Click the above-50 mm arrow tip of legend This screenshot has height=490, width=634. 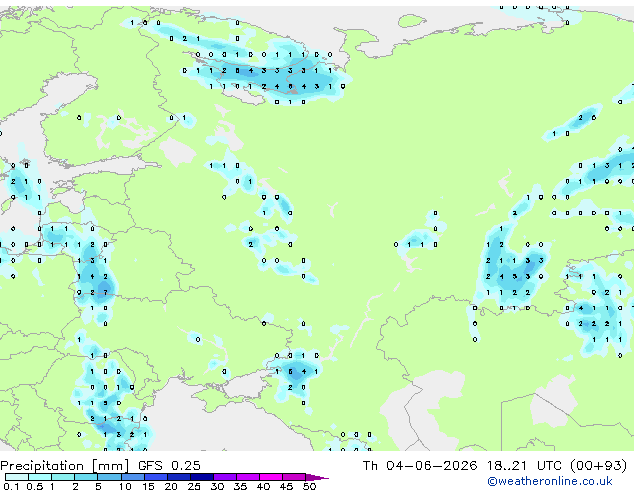point(317,478)
